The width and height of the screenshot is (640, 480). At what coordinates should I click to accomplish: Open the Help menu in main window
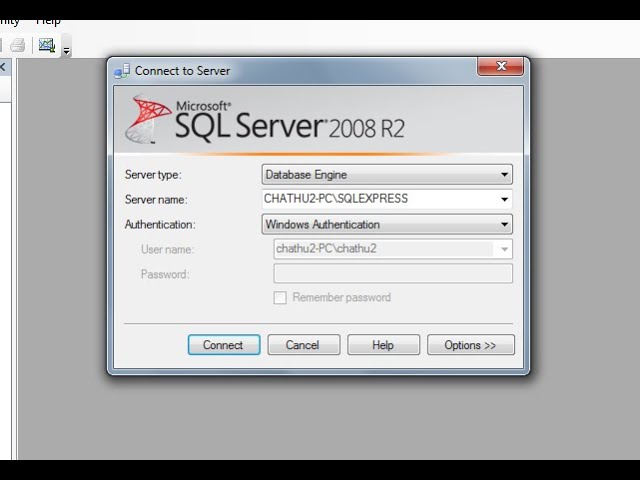coord(48,22)
